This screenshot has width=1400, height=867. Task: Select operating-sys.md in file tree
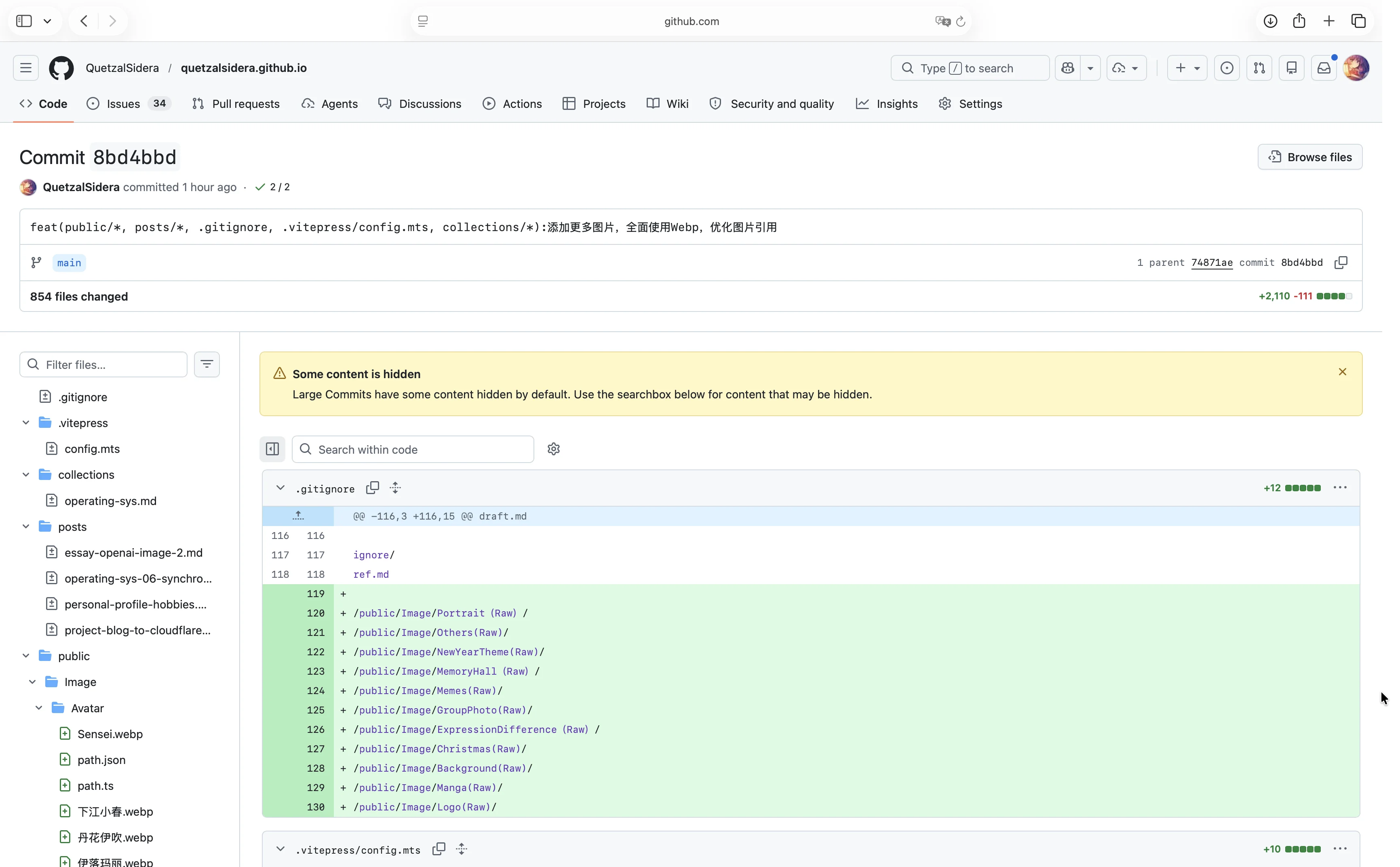[111, 501]
